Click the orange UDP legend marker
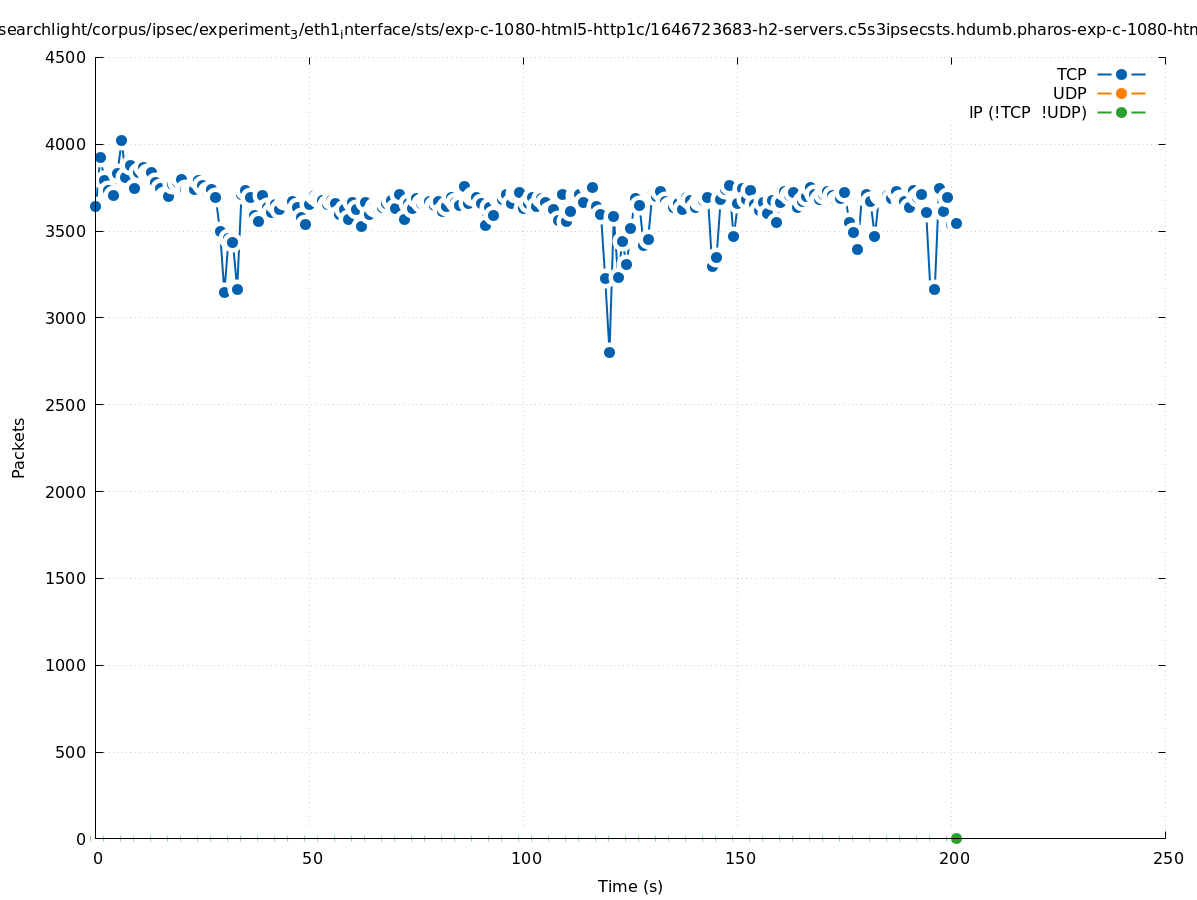 coord(1121,93)
